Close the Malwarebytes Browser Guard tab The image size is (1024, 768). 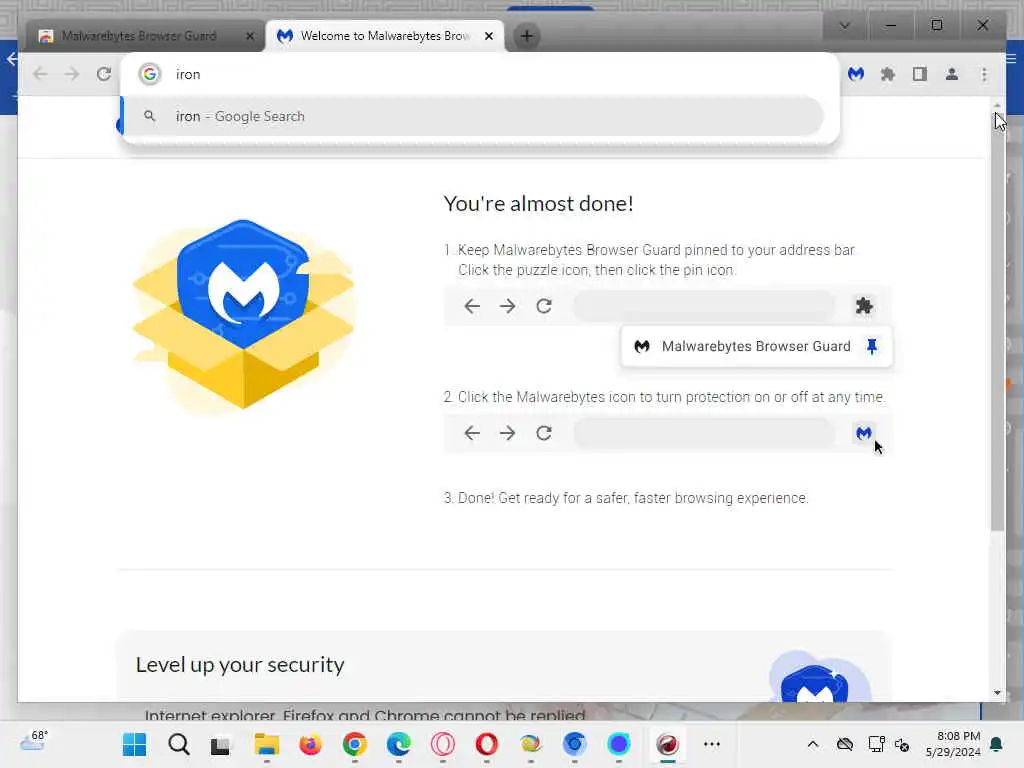249,36
